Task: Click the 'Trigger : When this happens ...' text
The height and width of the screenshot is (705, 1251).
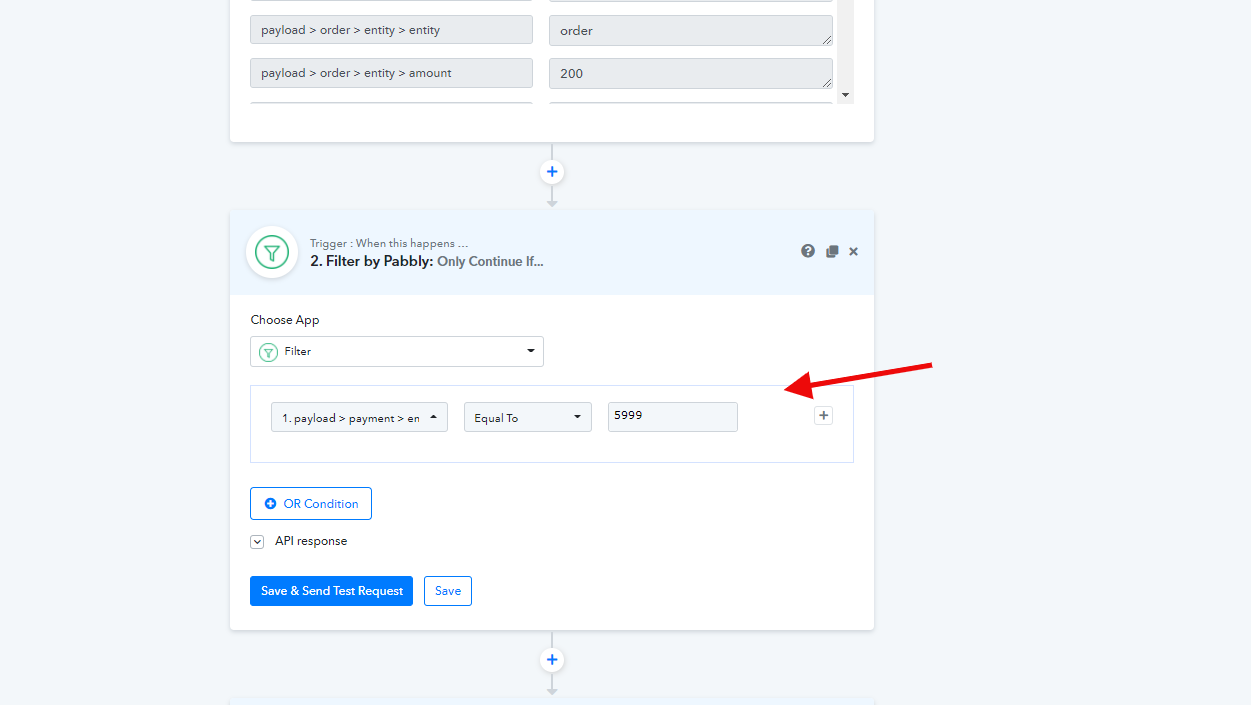Action: coord(389,243)
